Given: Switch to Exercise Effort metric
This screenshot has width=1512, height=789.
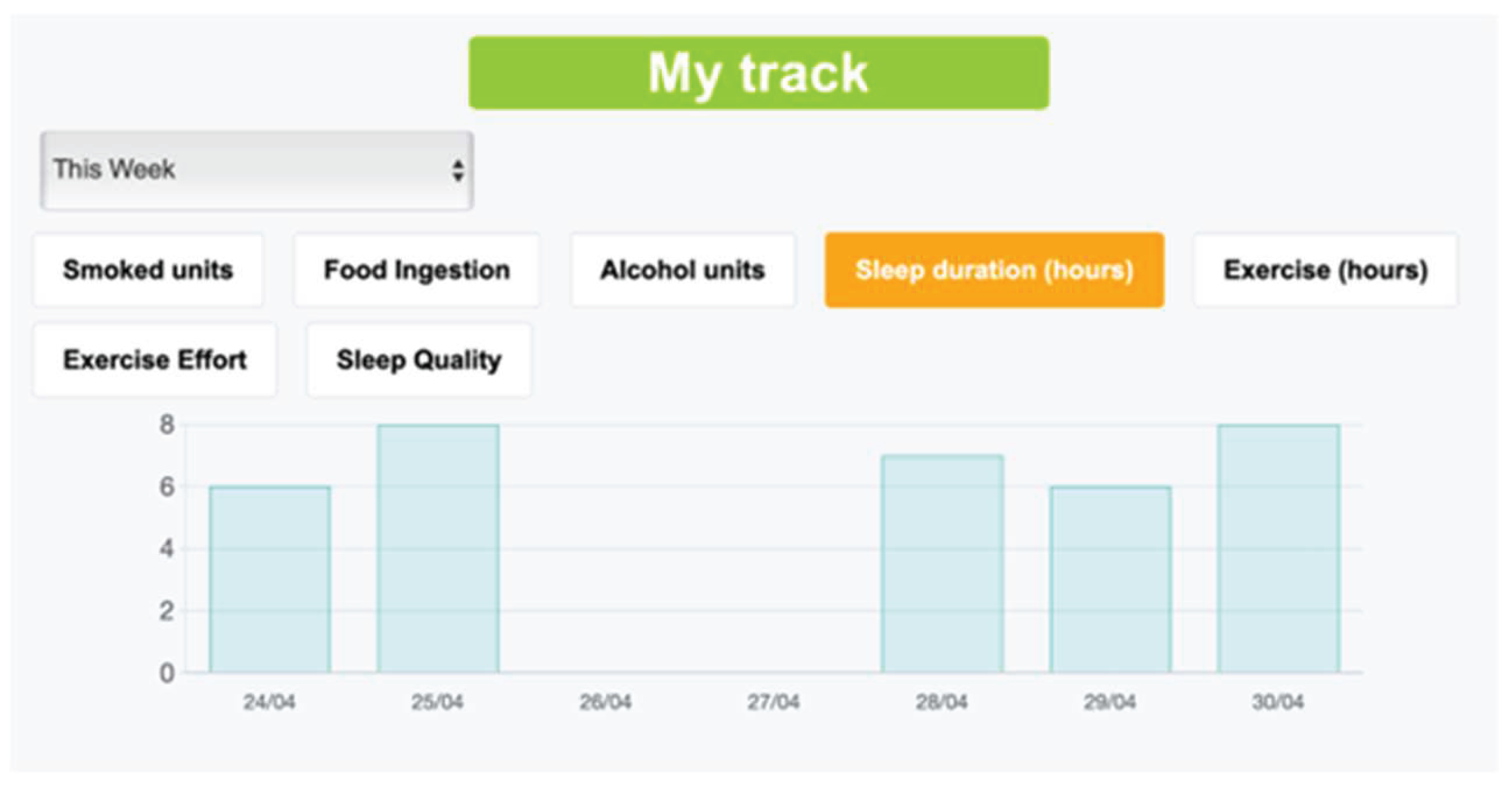Looking at the screenshot, I should (155, 360).
